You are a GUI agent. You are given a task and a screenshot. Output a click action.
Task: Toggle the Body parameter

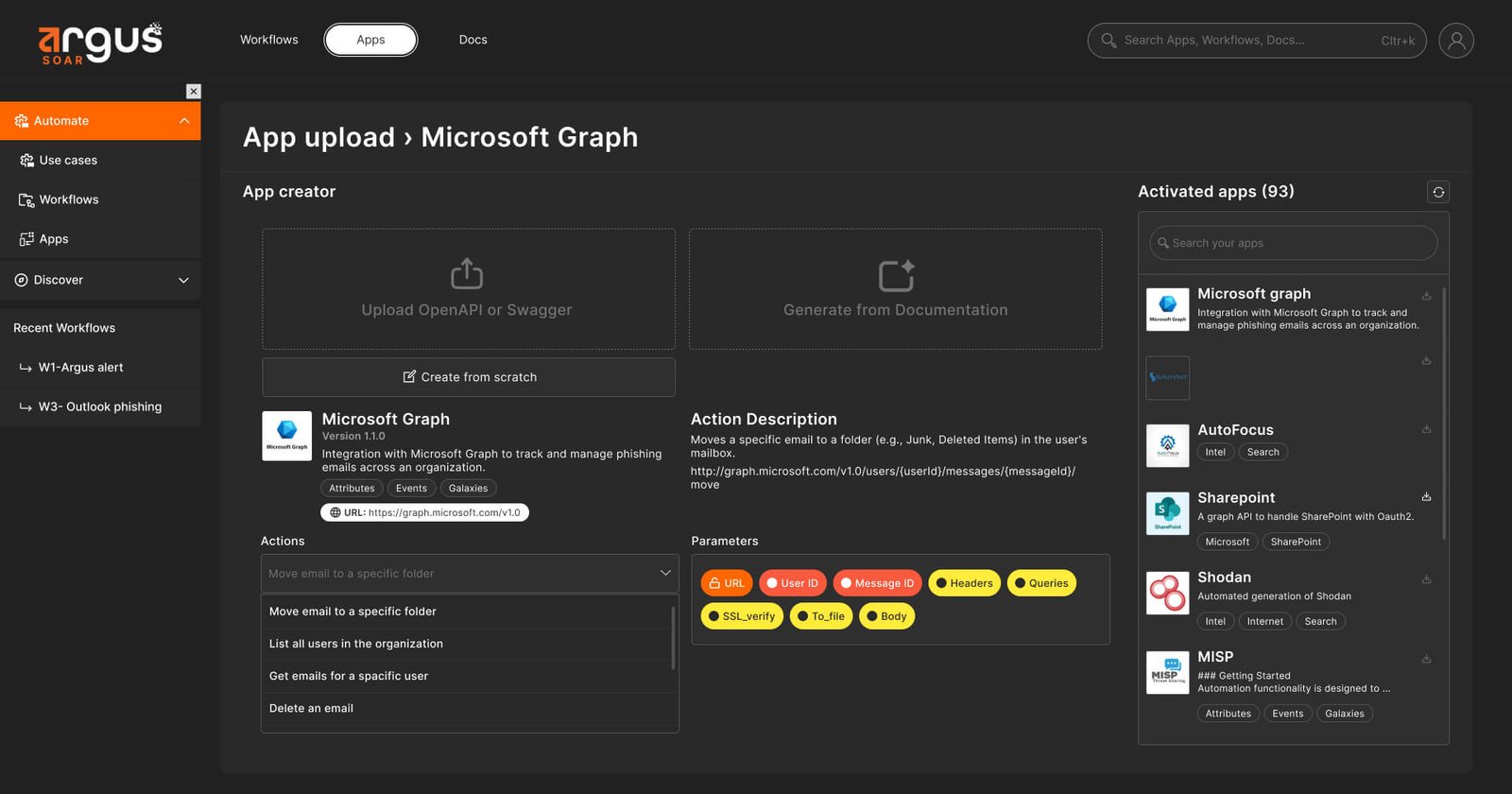(x=886, y=616)
